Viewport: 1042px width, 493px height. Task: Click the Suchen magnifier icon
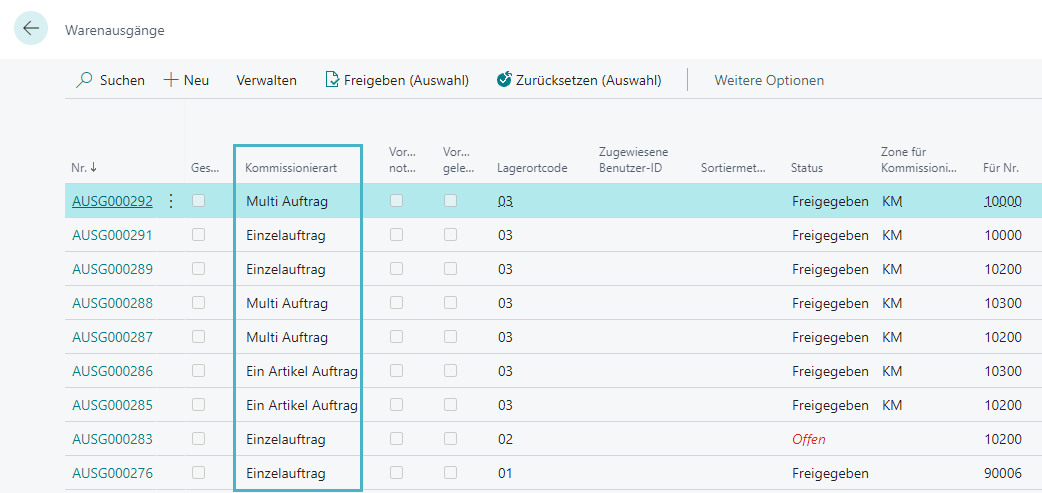pyautogui.click(x=85, y=80)
